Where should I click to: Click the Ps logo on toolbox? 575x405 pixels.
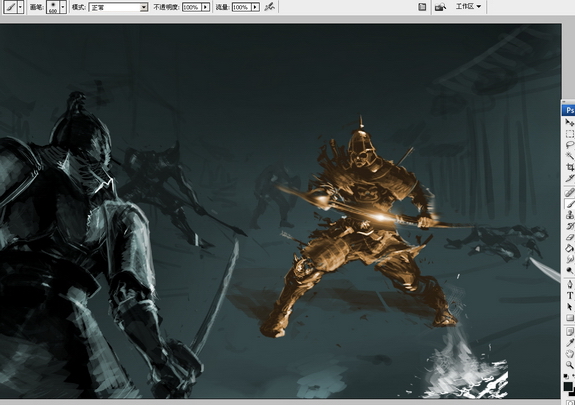(569, 110)
